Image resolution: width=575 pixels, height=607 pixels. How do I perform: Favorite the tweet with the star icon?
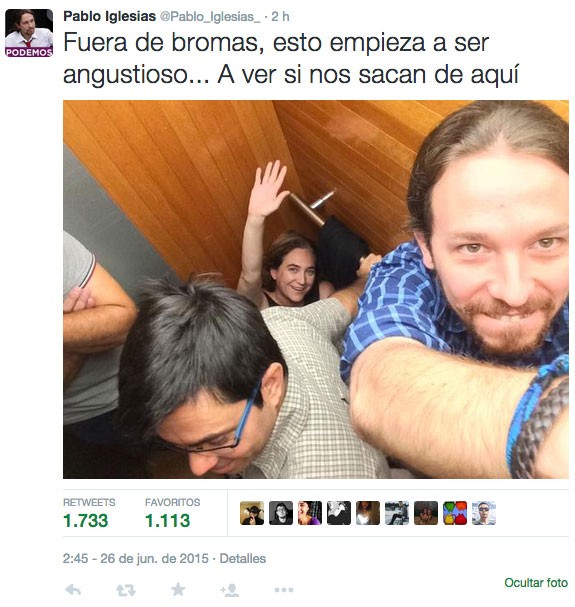178,590
